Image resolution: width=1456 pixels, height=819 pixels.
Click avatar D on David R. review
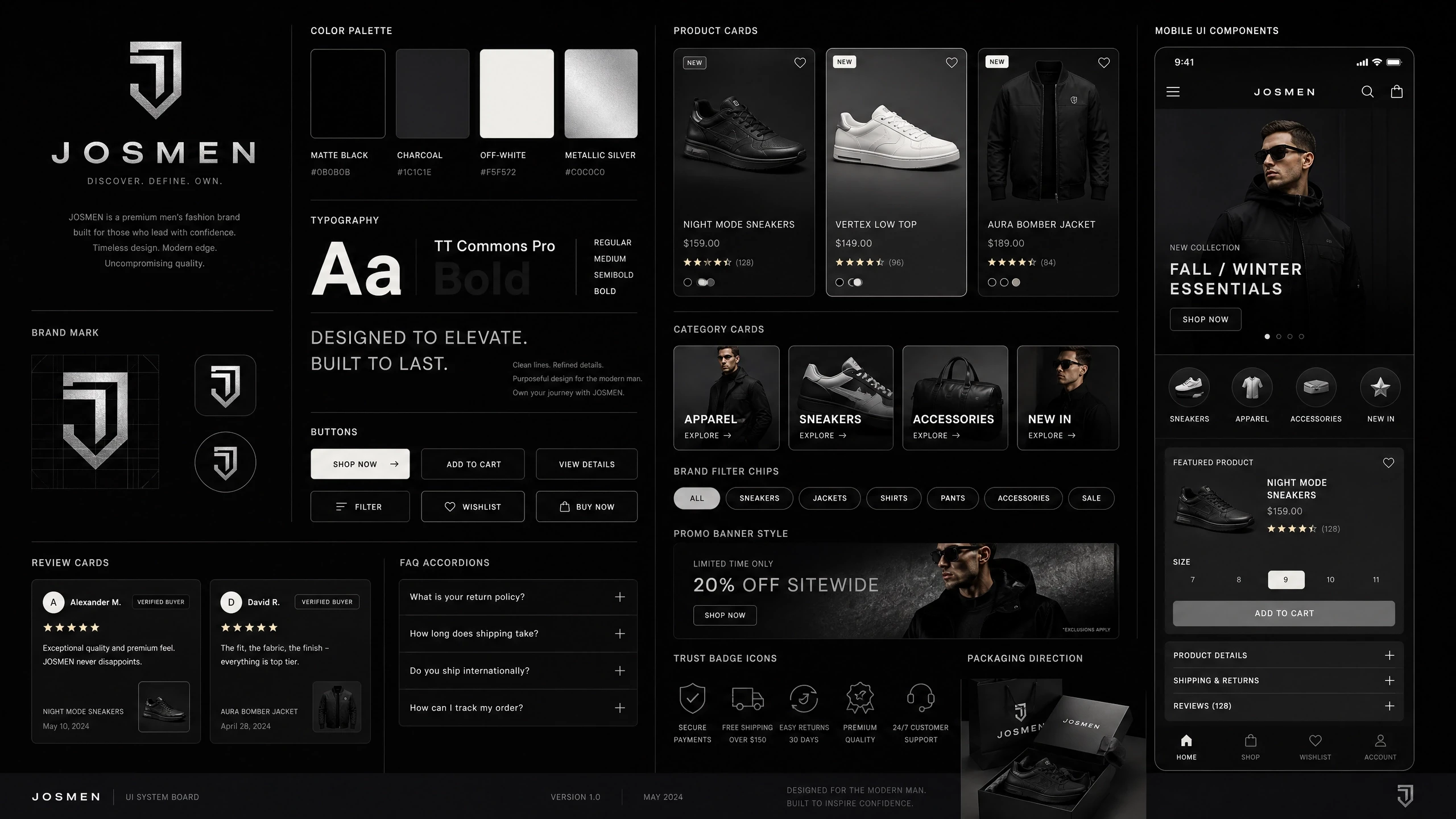pos(231,602)
